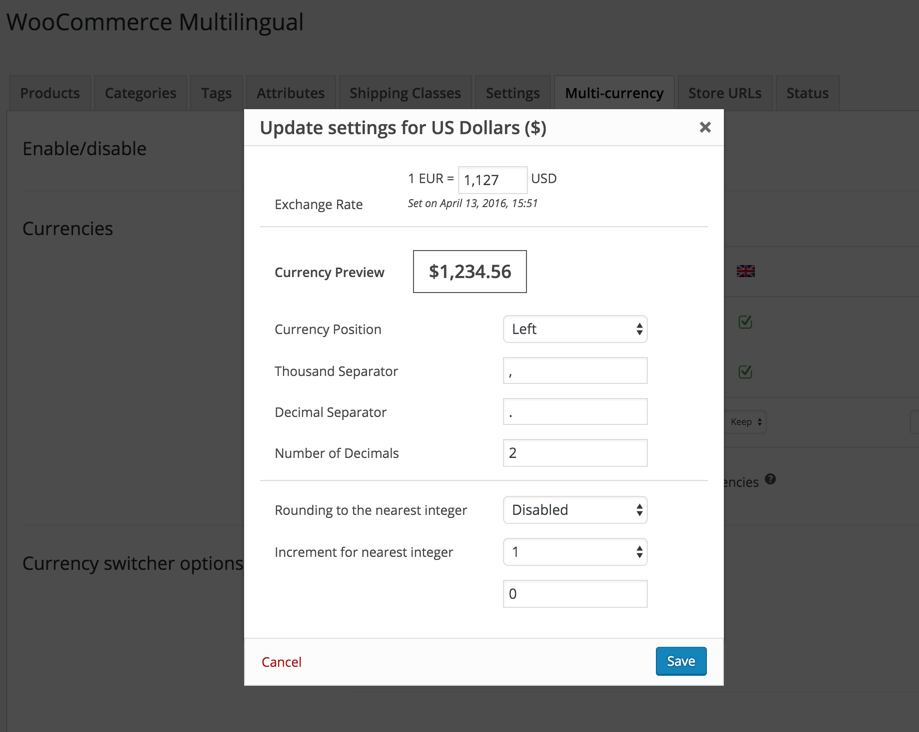Click the exchange rate input field
Image resolution: width=919 pixels, height=732 pixels.
click(492, 179)
